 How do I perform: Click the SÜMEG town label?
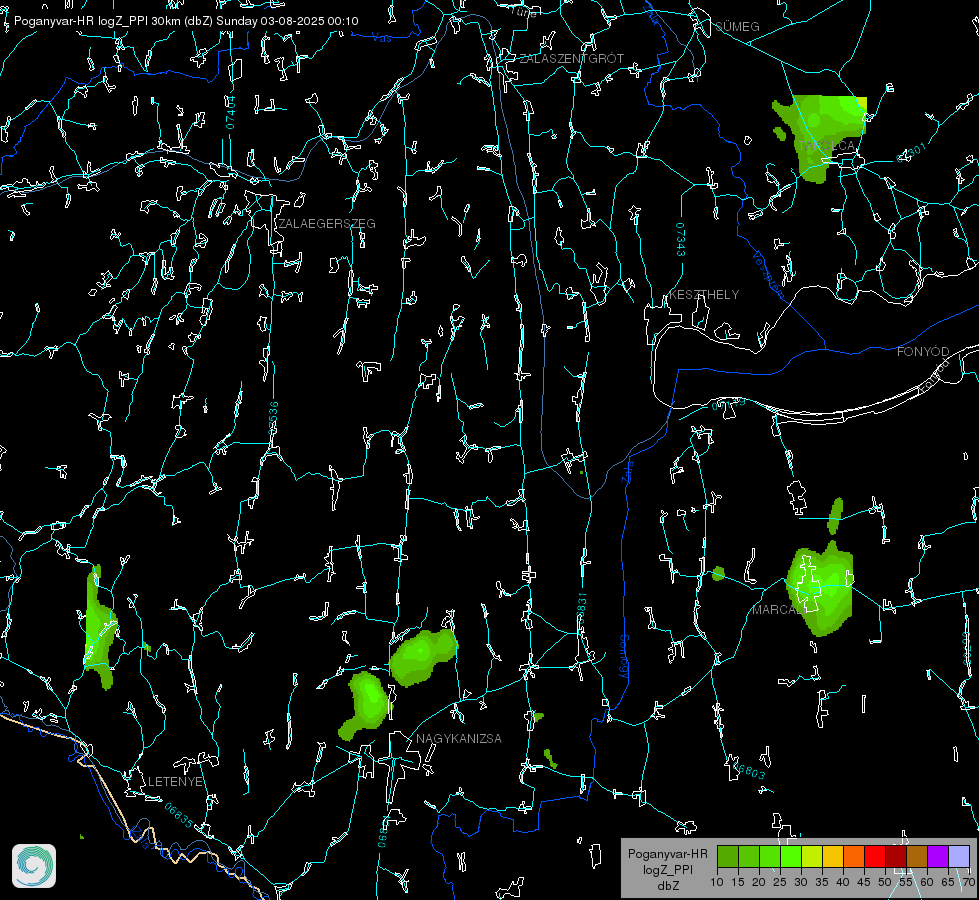(737, 26)
